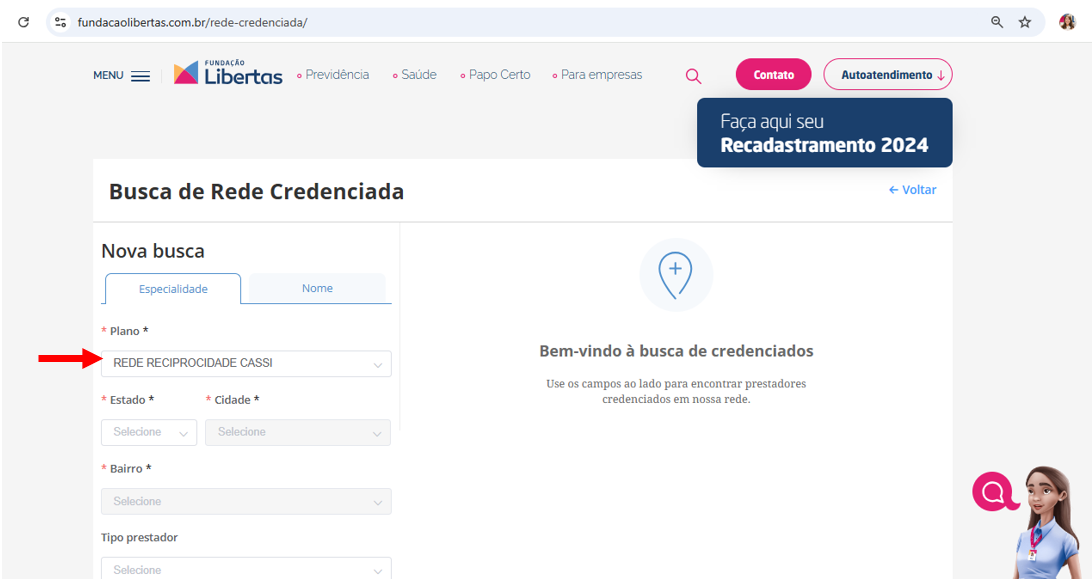Open the site search magnifier icon
The width and height of the screenshot is (1092, 579).
(693, 76)
